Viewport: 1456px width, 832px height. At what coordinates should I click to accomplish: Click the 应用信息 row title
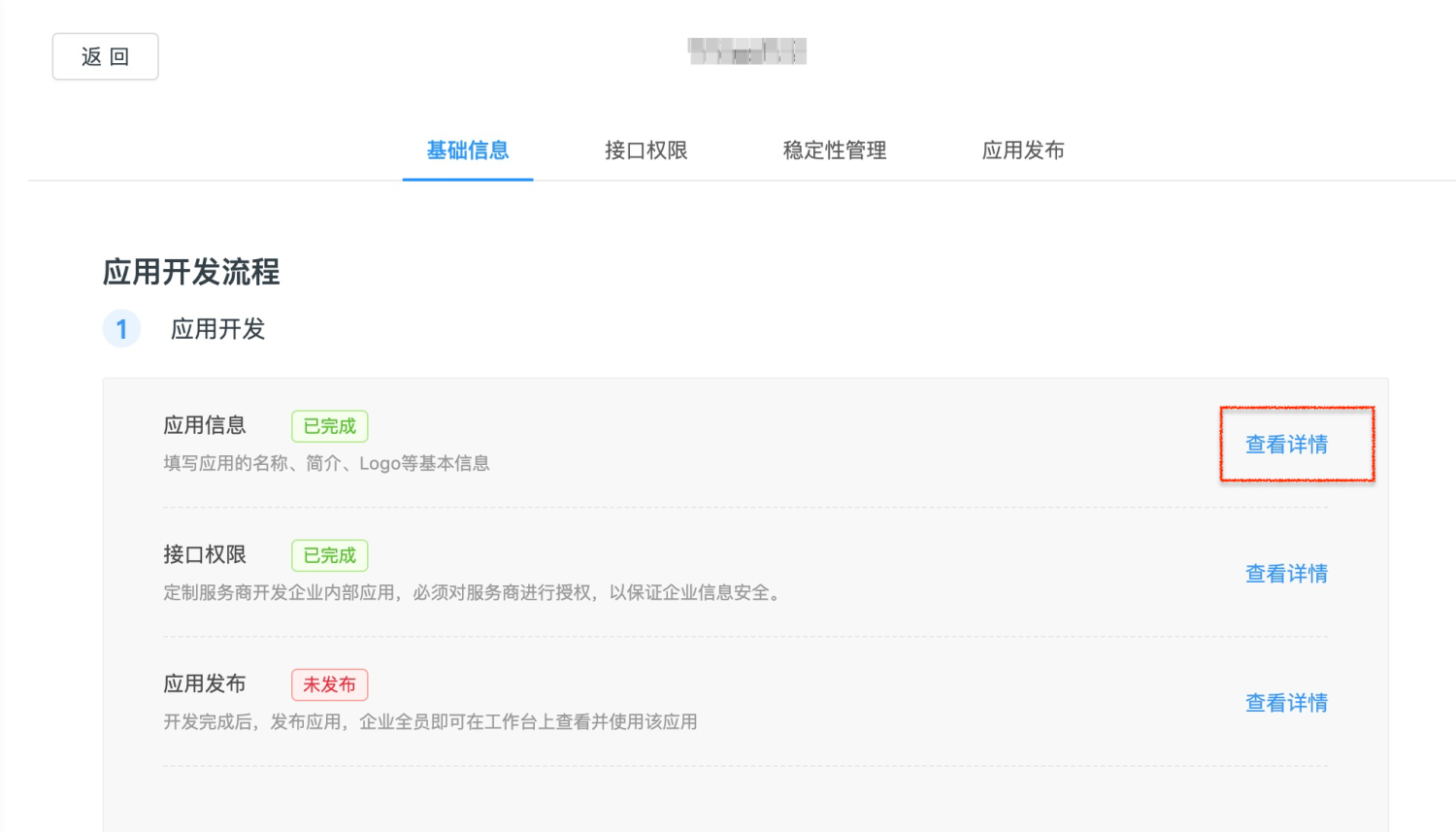pyautogui.click(x=205, y=425)
